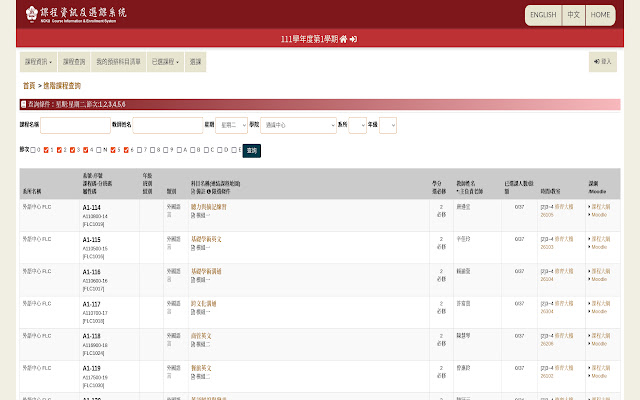This screenshot has height=400, width=640.
Task: Click the note icon under course A1-114
Action: (193, 215)
